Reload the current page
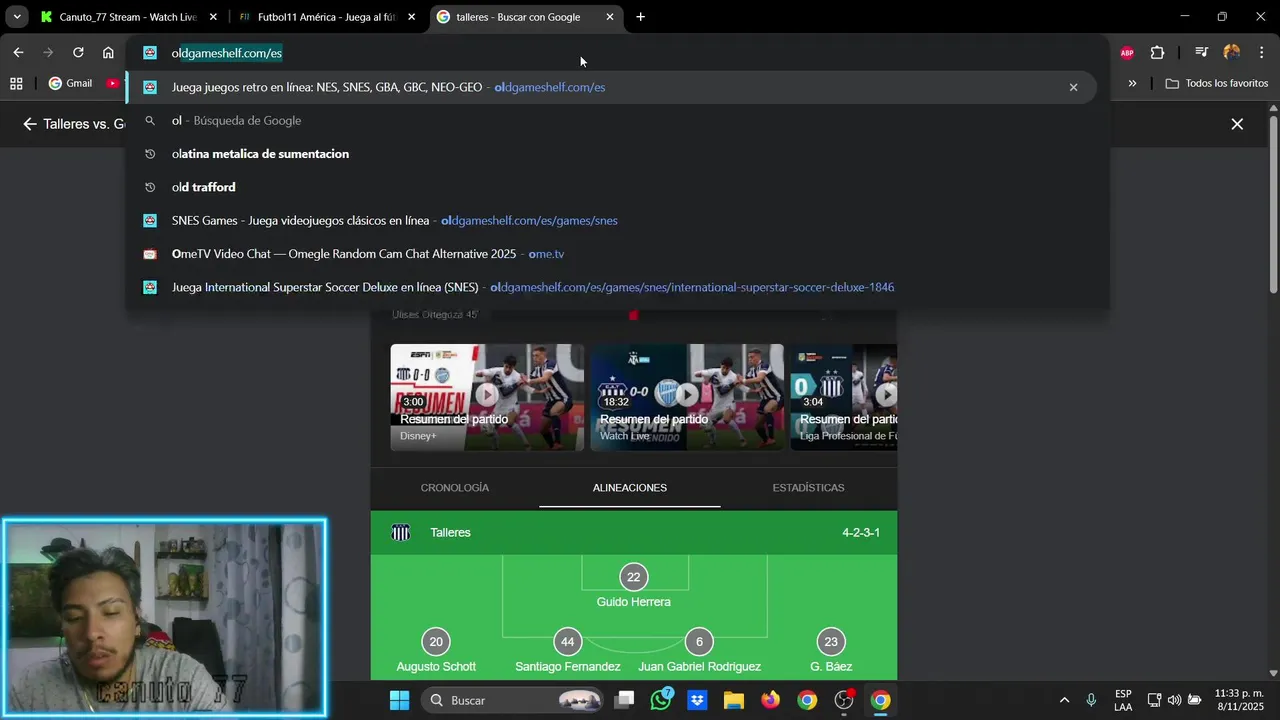The image size is (1280, 720). [x=78, y=53]
